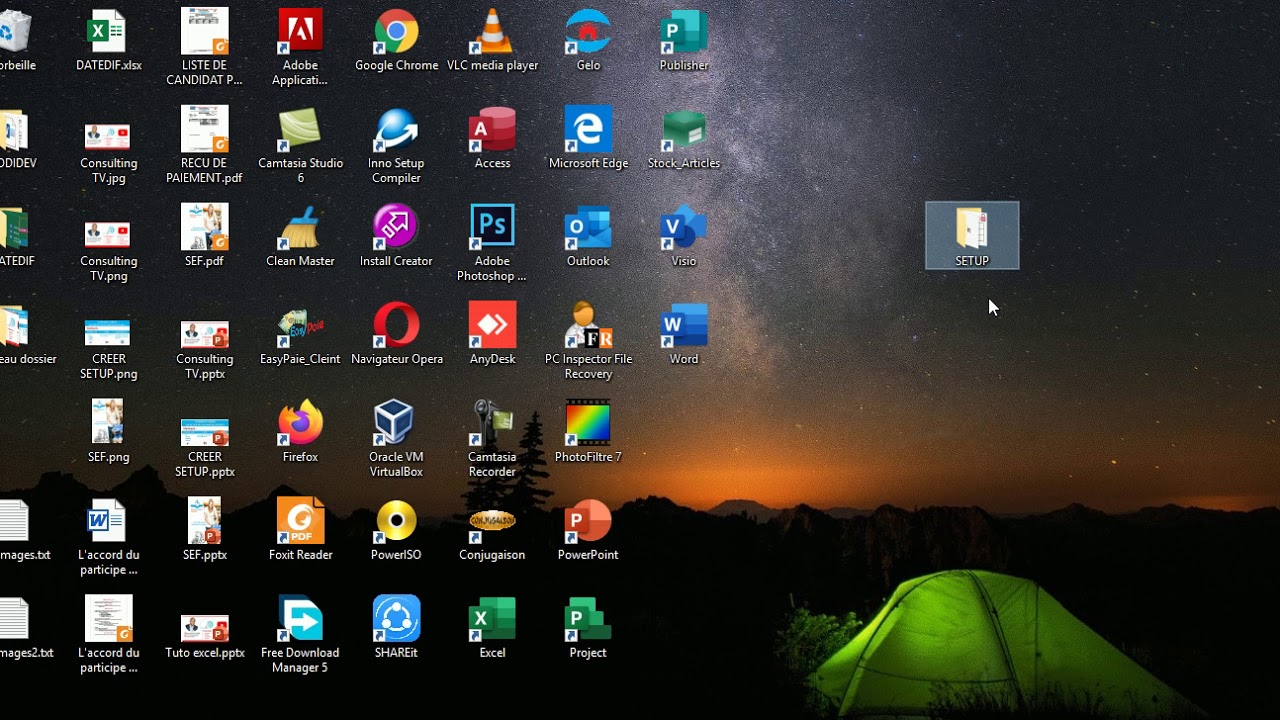Select PC Inspector File Recovery icon
Viewport: 1280px width, 720px height.
(x=588, y=326)
